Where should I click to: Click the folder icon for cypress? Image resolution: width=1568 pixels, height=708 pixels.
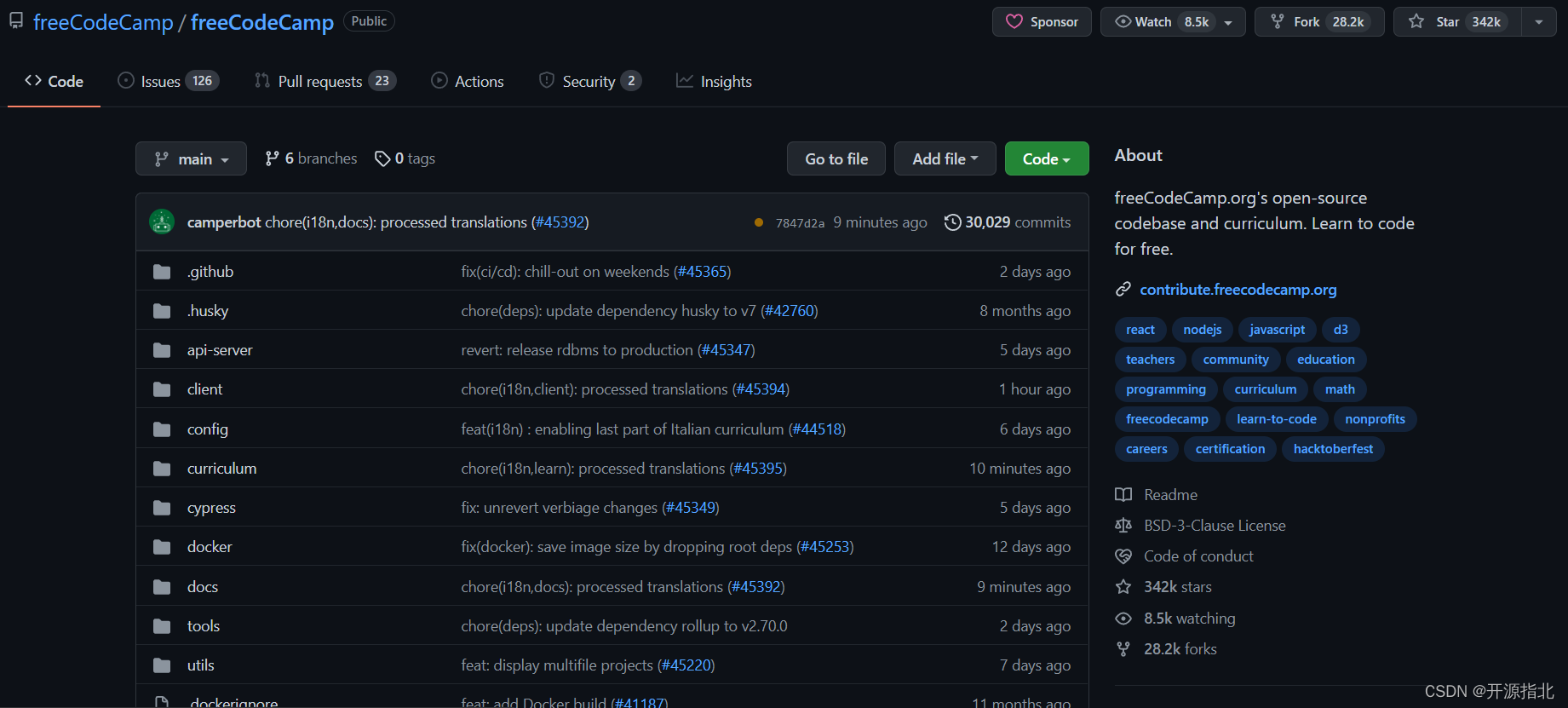pos(162,508)
